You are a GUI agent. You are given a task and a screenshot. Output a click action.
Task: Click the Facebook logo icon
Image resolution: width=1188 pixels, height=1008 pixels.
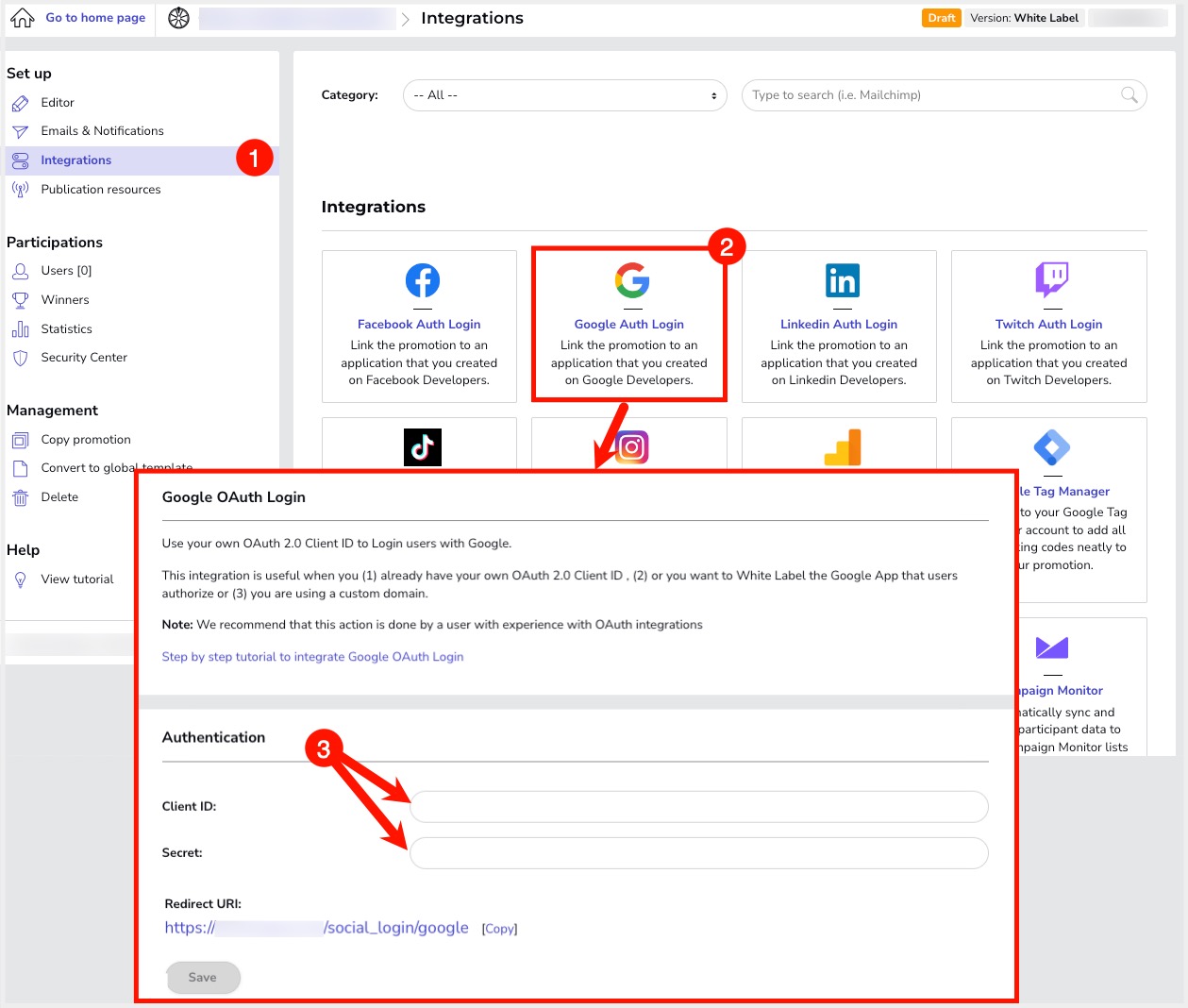(423, 280)
